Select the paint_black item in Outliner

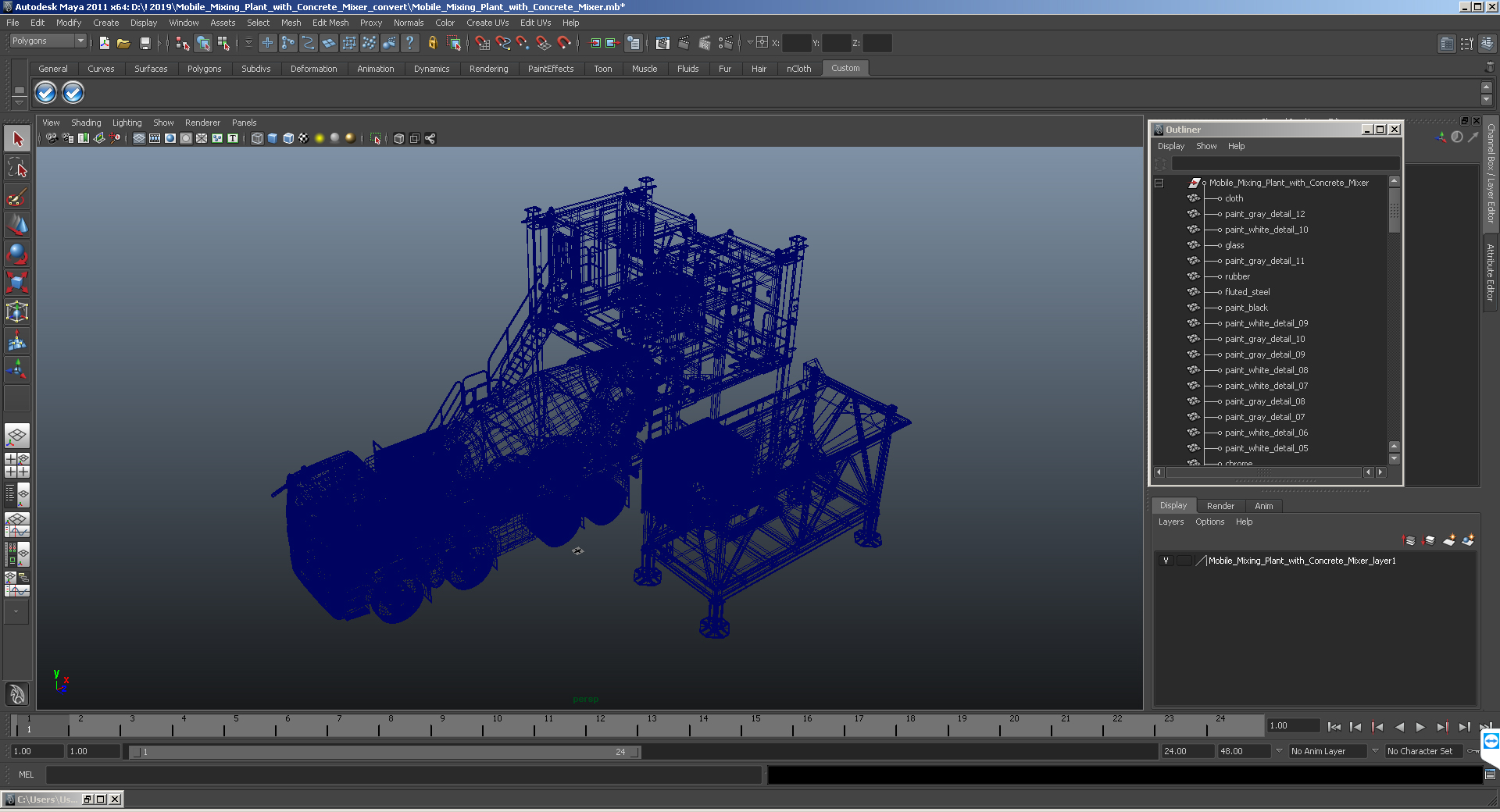1246,308
